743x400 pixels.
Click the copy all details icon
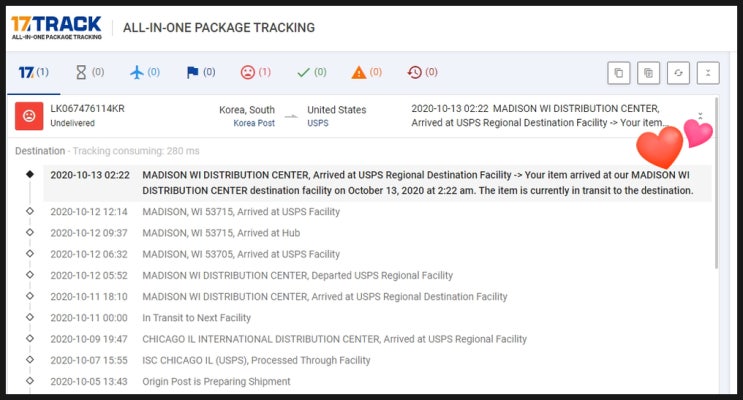649,73
